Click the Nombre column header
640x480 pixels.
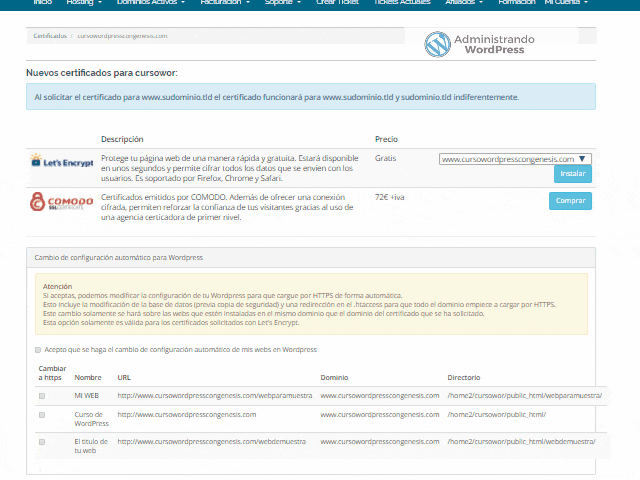(x=88, y=378)
